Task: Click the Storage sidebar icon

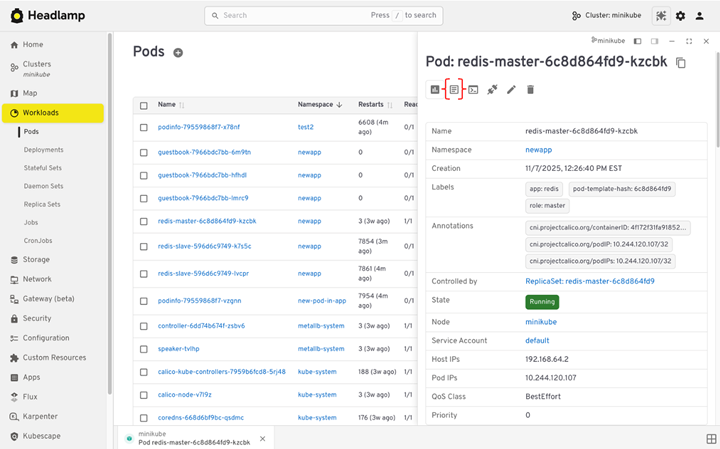Action: (x=14, y=260)
